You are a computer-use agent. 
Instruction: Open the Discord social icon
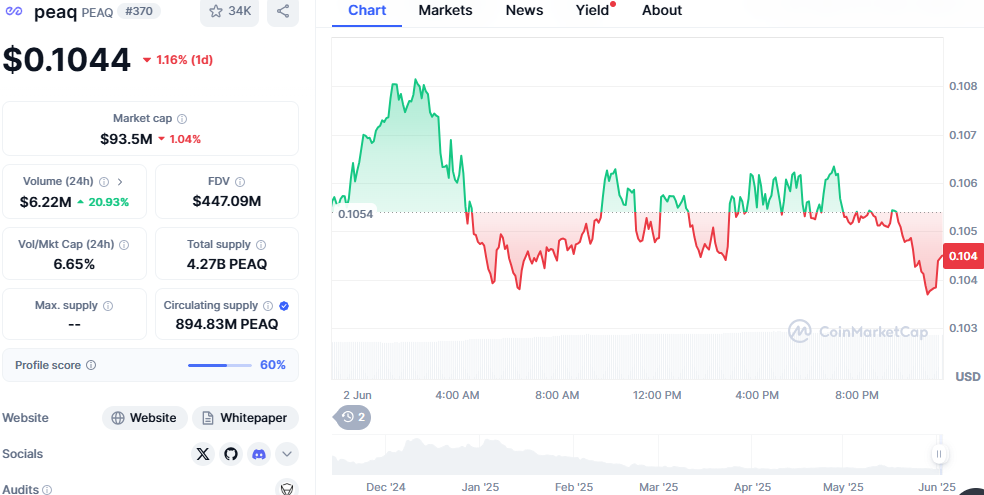(259, 454)
